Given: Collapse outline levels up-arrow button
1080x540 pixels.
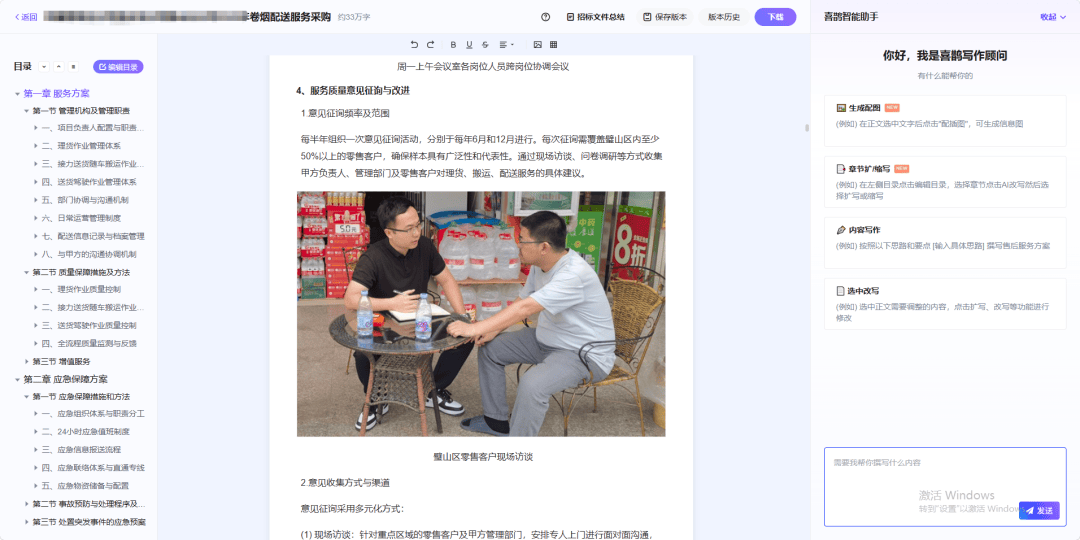Looking at the screenshot, I should (x=59, y=67).
